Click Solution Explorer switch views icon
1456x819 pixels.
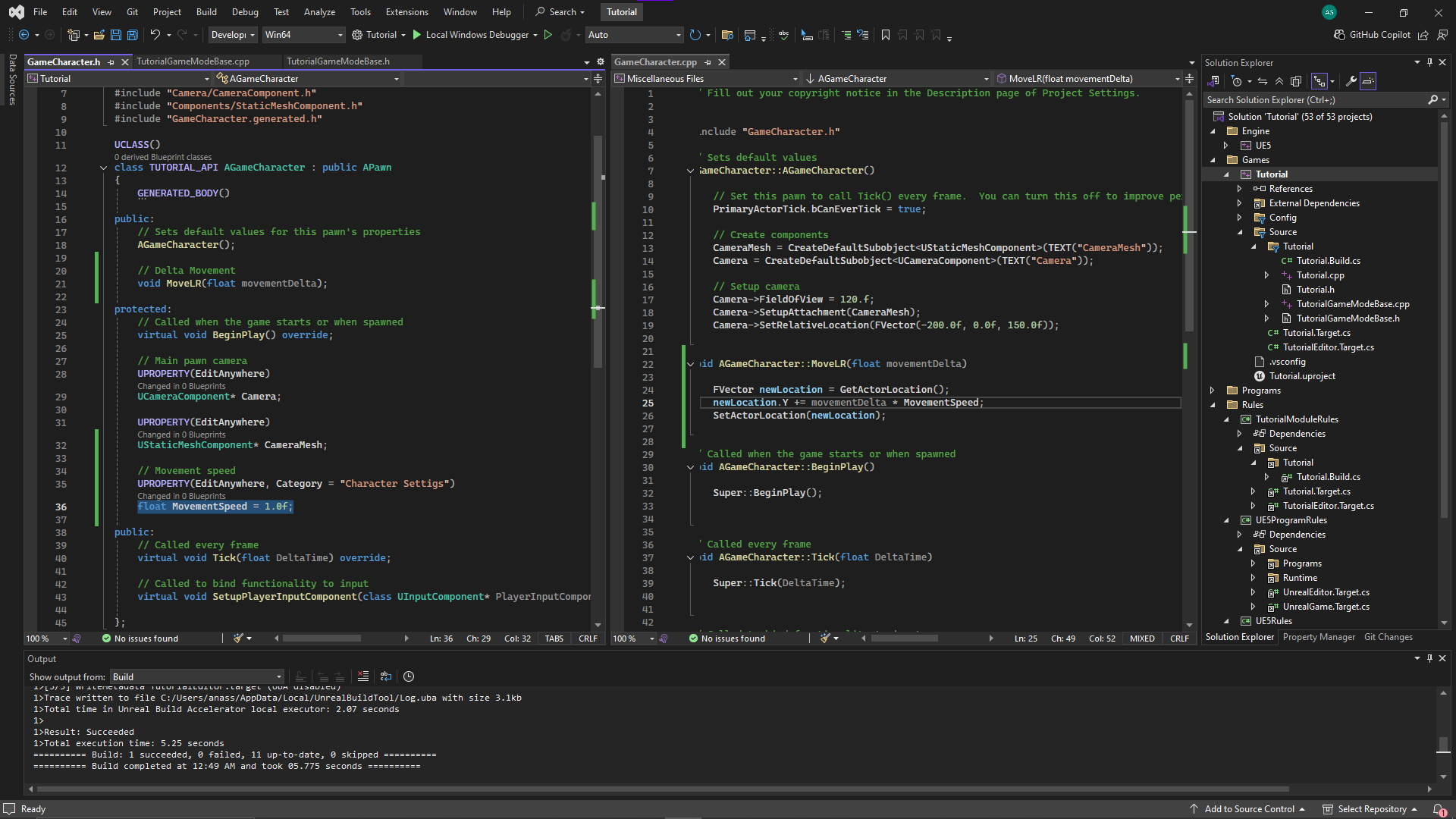(1213, 81)
